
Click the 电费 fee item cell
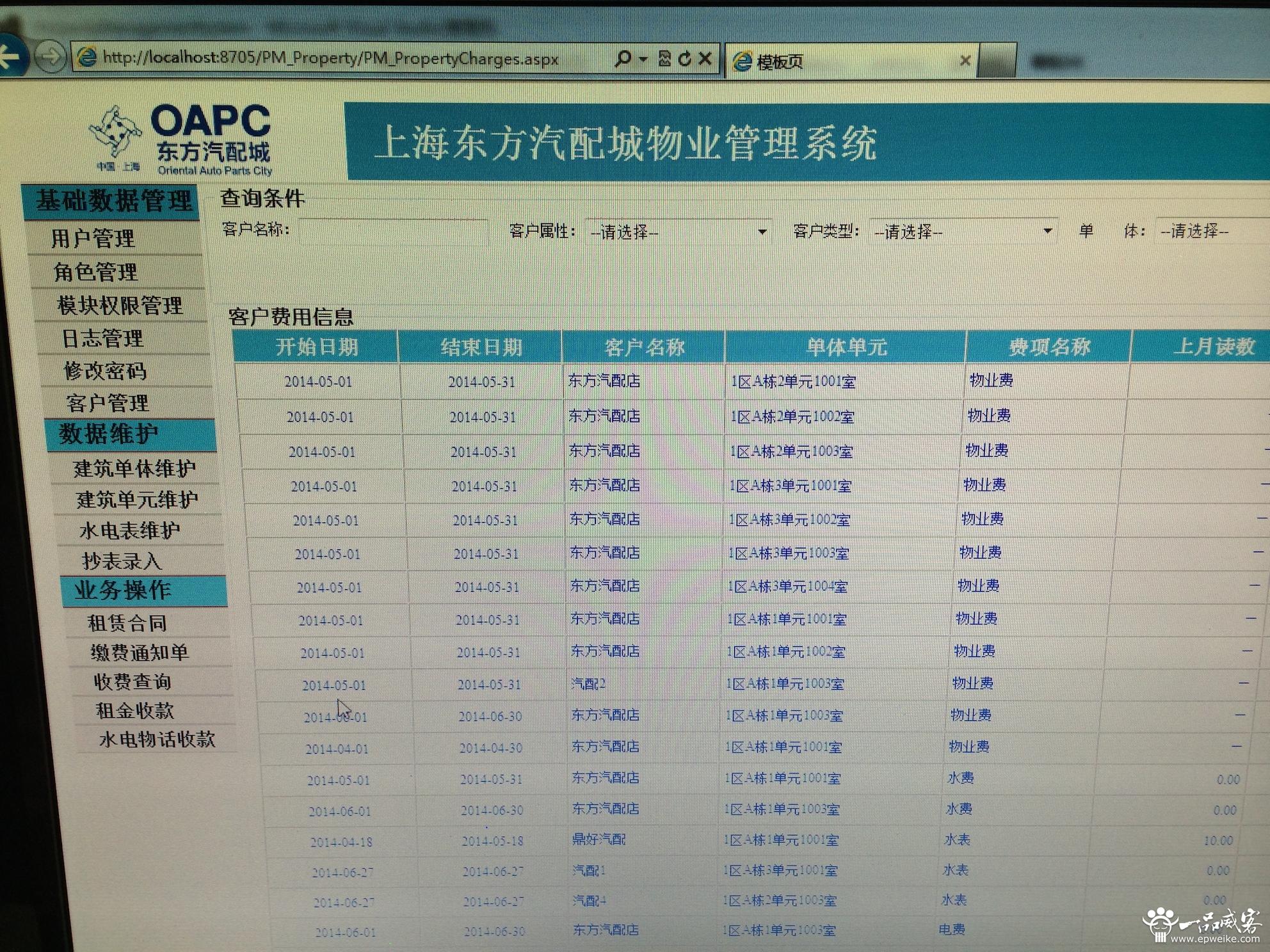point(952,930)
